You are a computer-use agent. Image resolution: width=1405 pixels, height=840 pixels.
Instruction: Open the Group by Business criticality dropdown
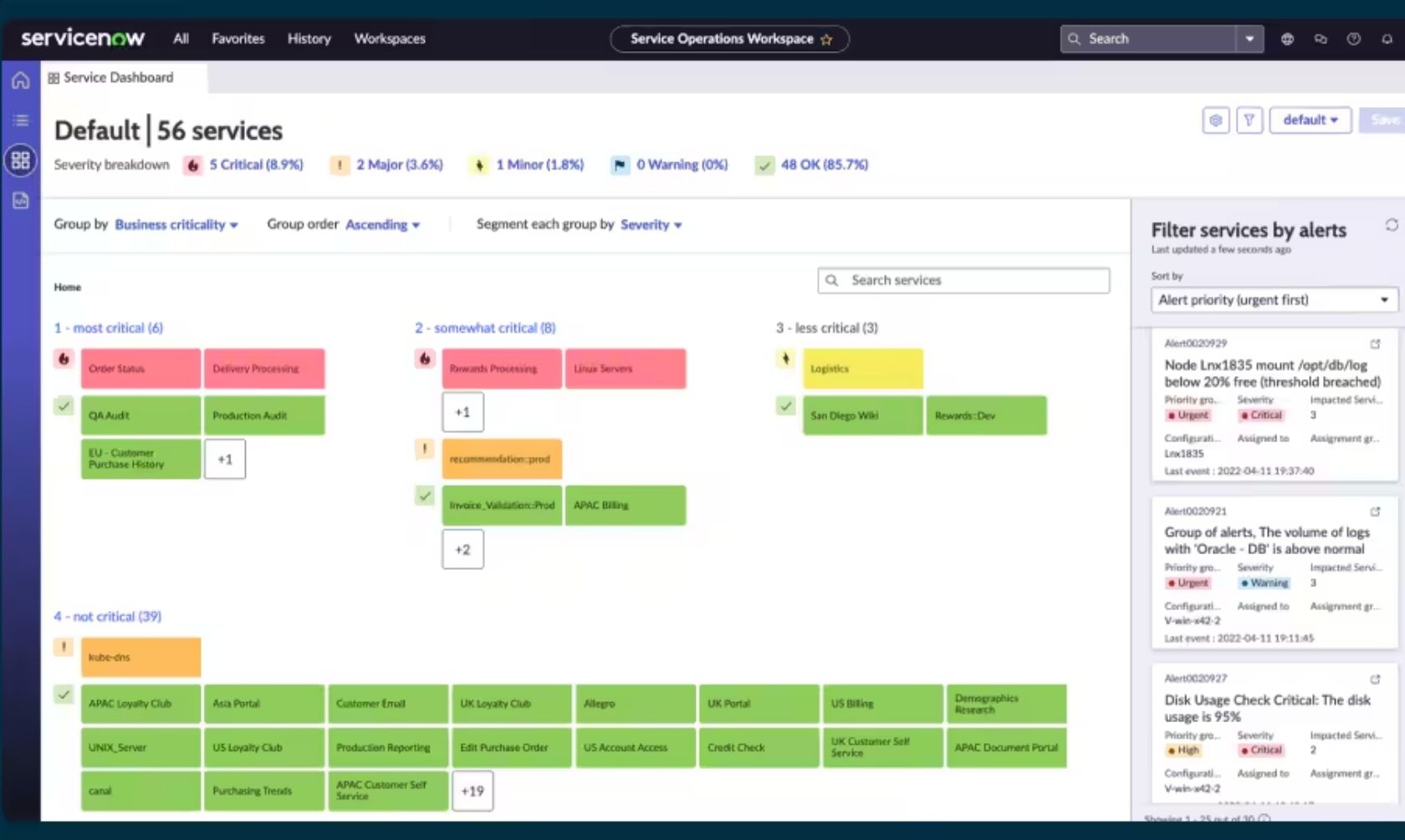point(176,224)
